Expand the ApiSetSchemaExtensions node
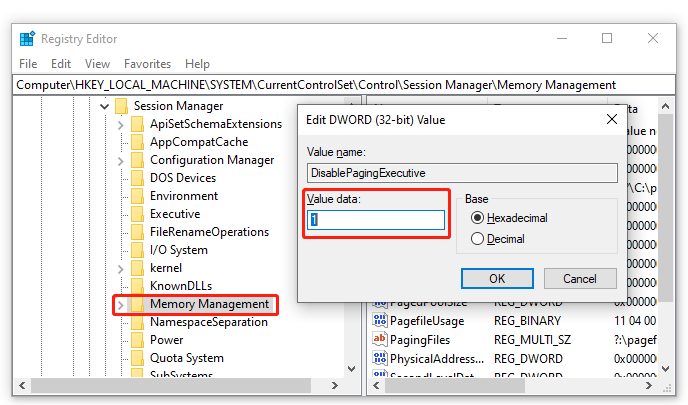 point(121,125)
